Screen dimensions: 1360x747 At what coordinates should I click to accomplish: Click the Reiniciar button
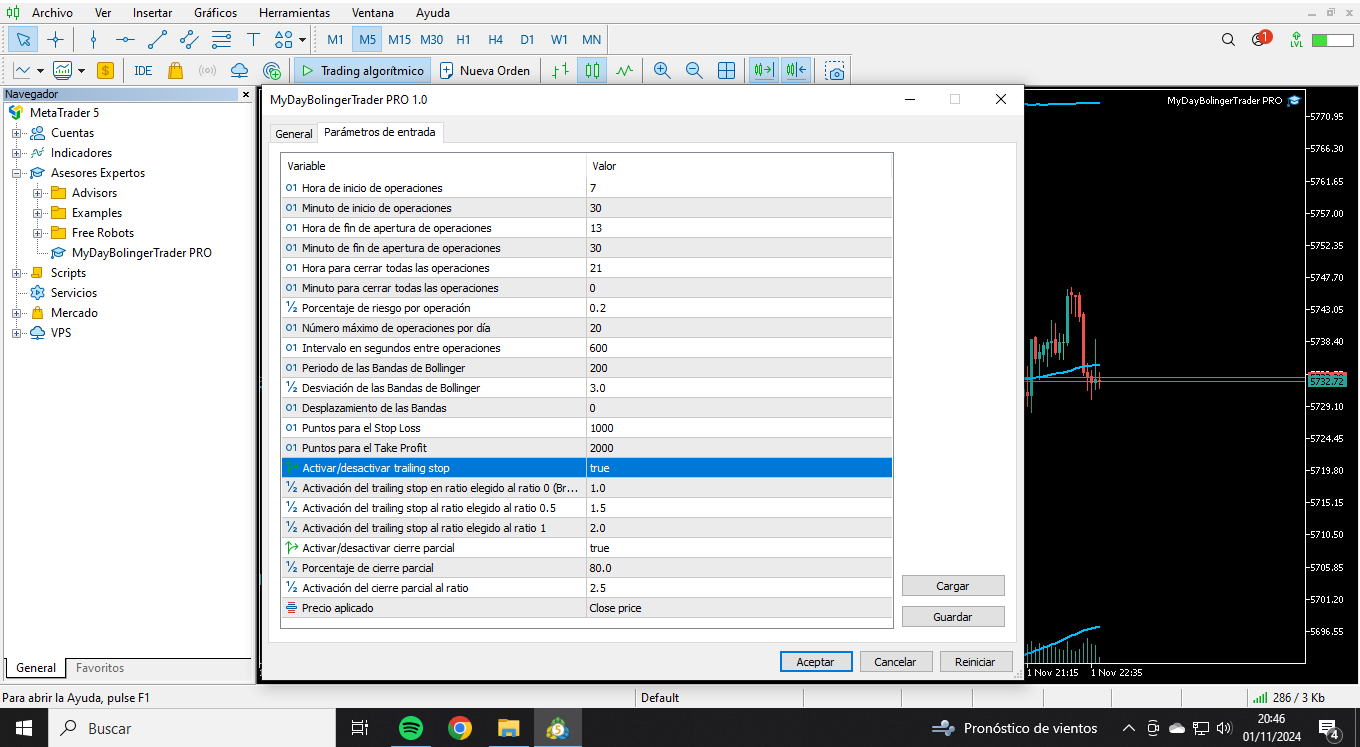[975, 662]
